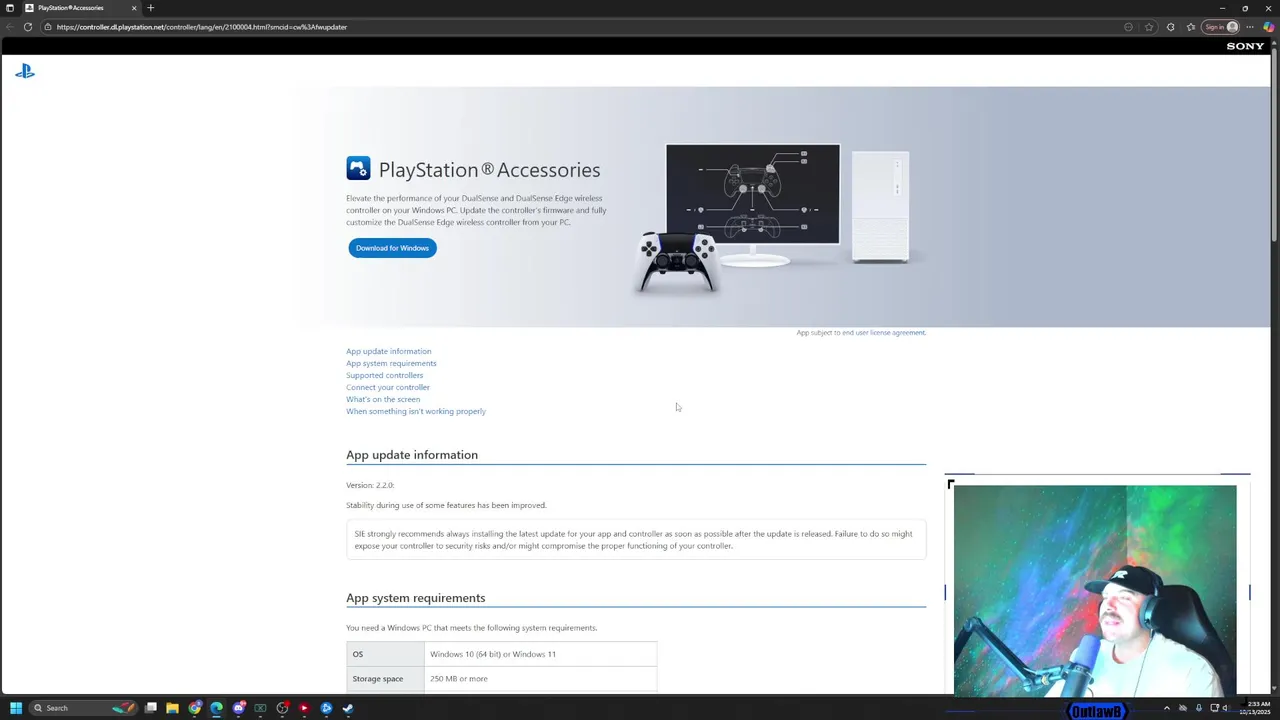Jump to What's on the screen link
The image size is (1280, 720).
point(383,399)
